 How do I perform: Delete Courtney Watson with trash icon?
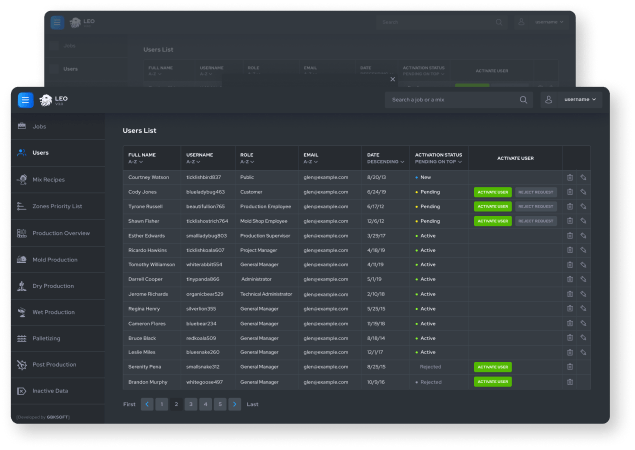[570, 177]
